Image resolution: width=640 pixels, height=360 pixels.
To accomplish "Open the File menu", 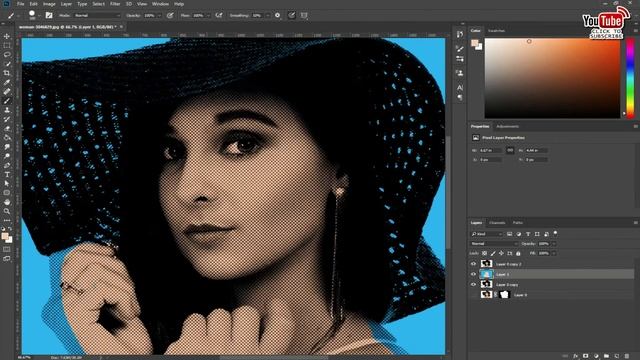I will [x=20, y=4].
